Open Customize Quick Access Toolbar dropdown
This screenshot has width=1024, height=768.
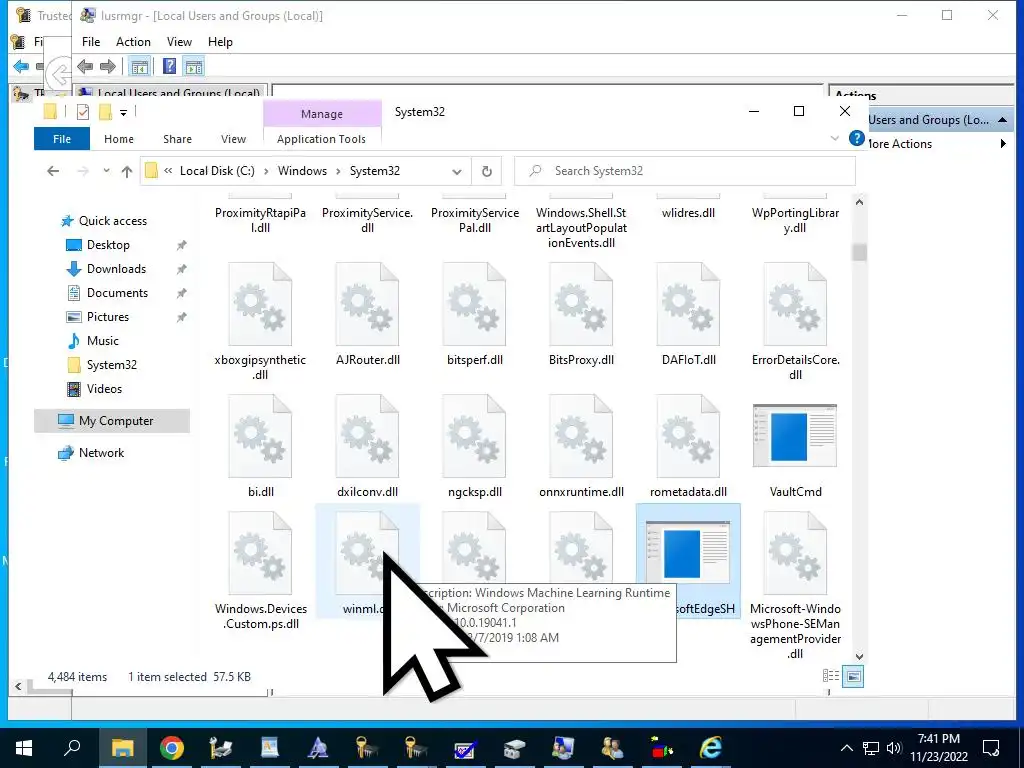coord(123,113)
